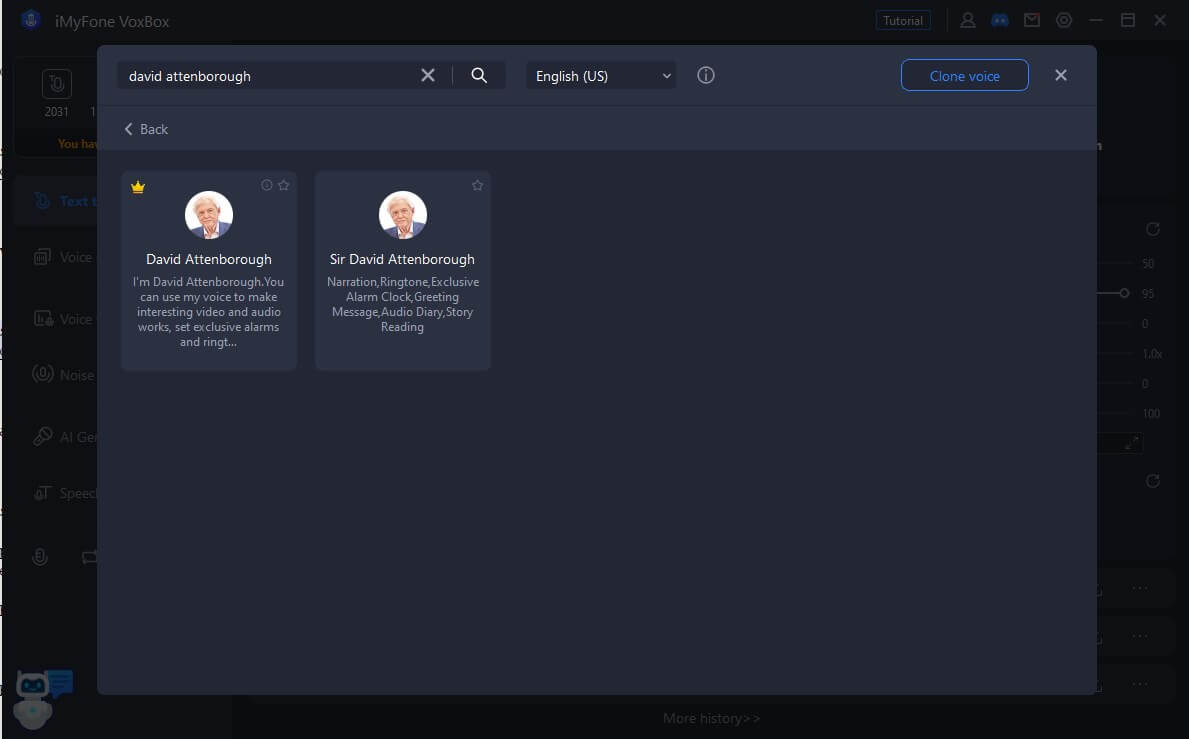The width and height of the screenshot is (1189, 739).
Task: Open the top history row three-dots menu
Action: coord(1140,588)
